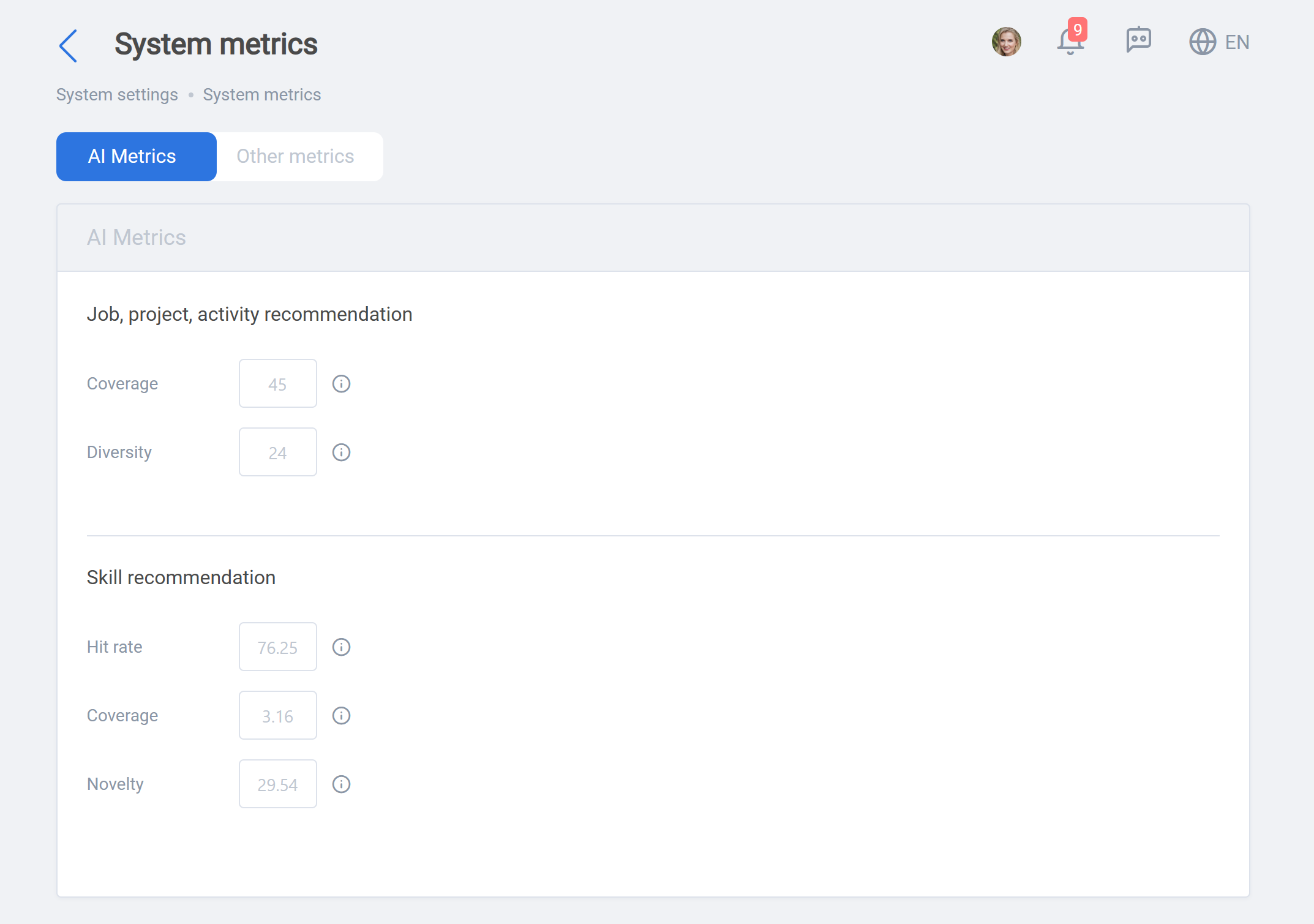
Task: Show info for the Novelty metric
Action: point(341,784)
